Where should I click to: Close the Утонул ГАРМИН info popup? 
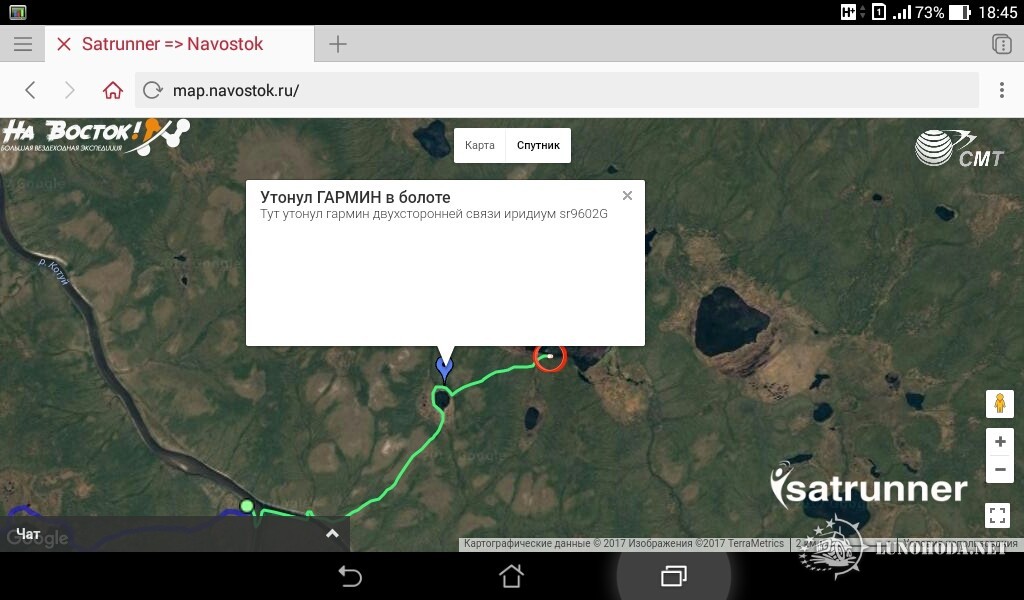tap(627, 195)
